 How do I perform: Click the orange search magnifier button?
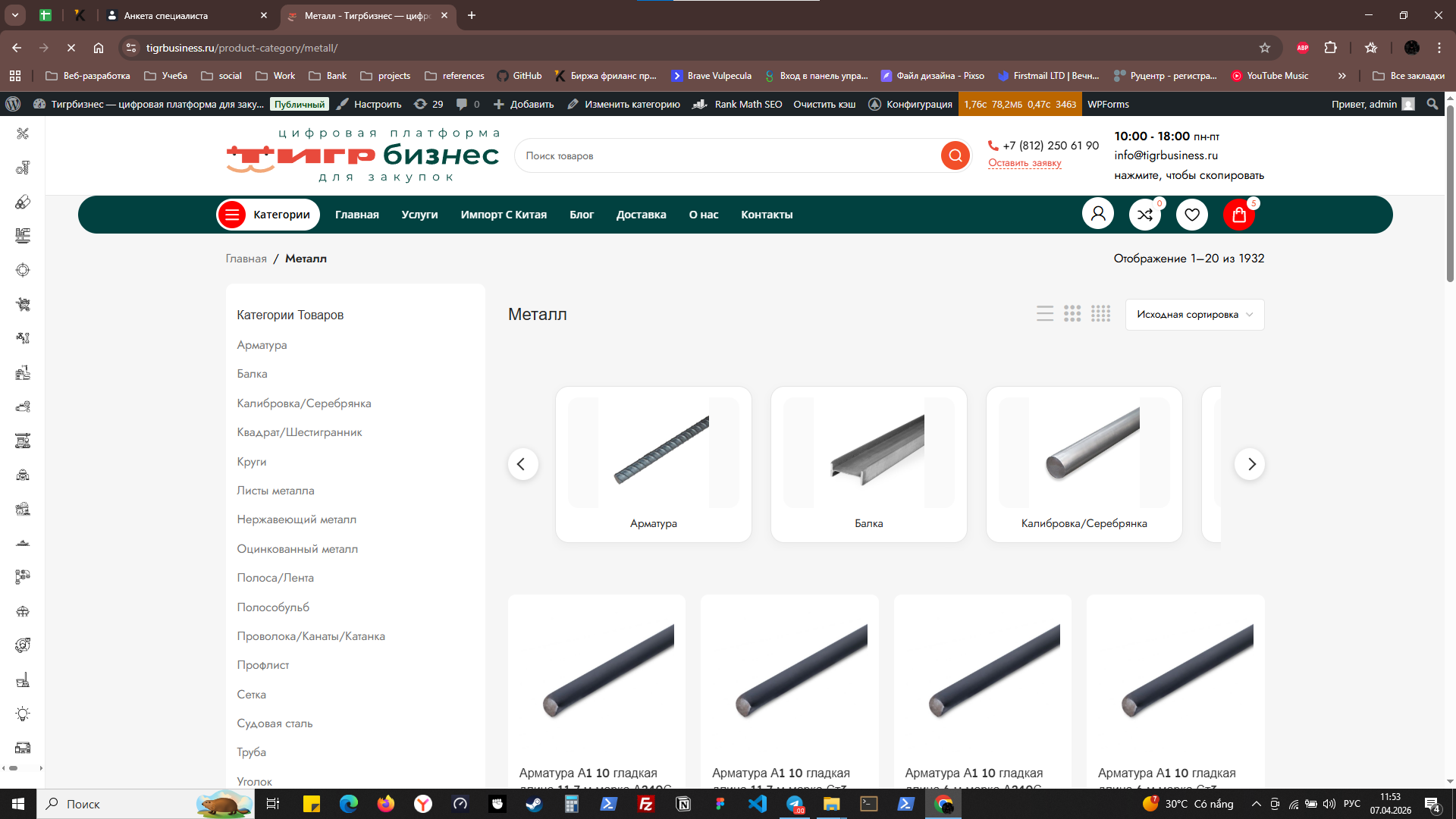point(955,155)
